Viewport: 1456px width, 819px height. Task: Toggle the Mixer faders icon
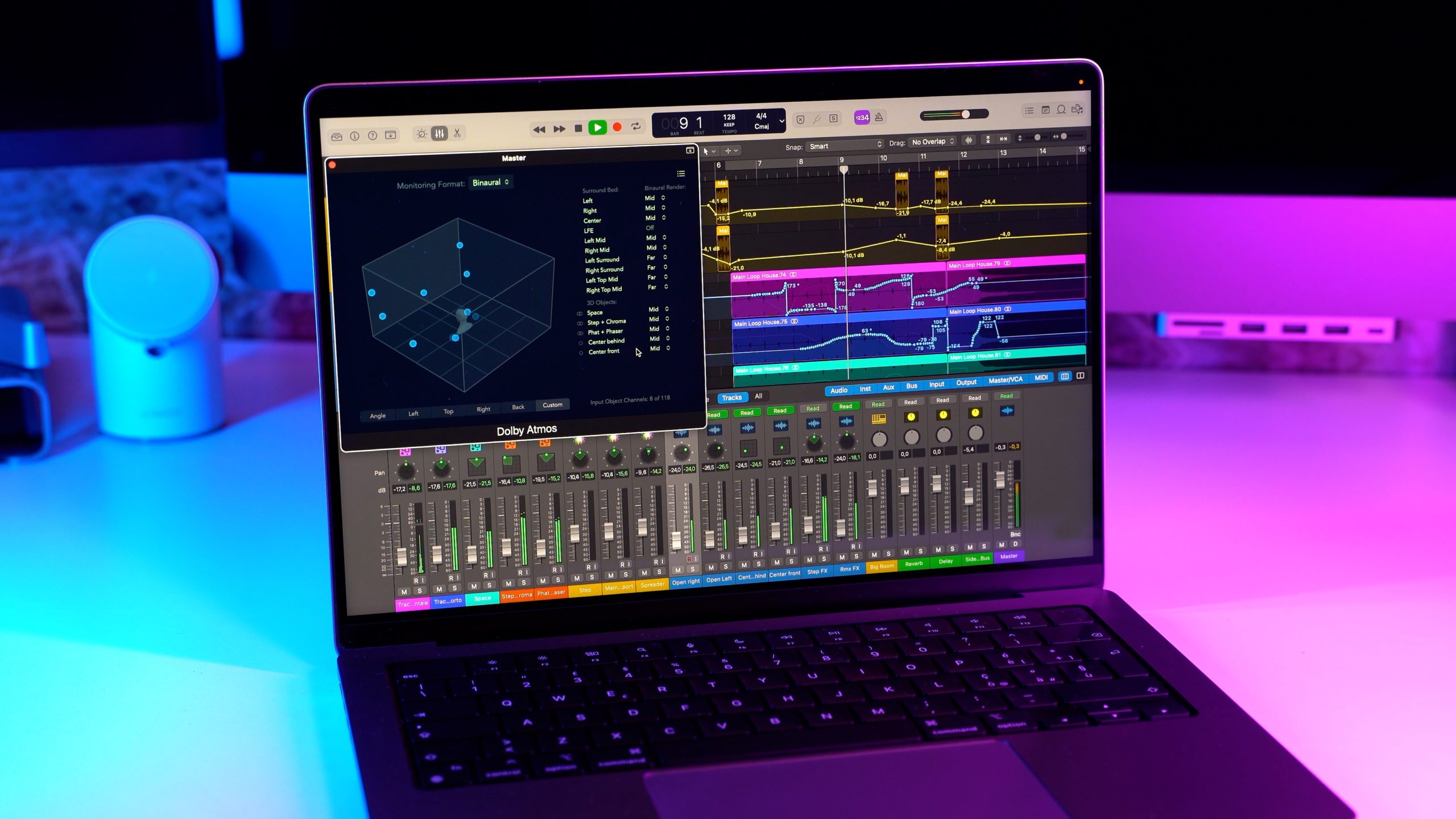[x=439, y=134]
